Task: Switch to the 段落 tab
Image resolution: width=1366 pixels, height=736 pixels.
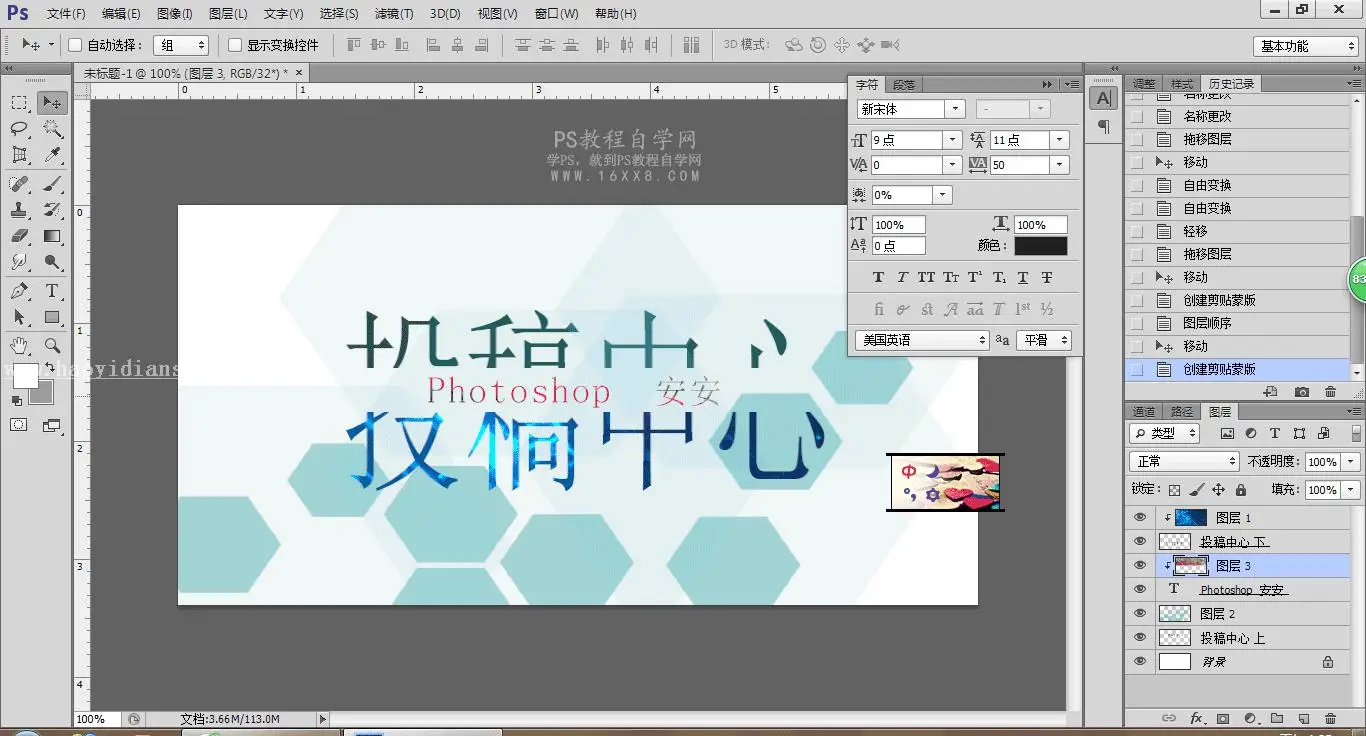Action: tap(903, 85)
